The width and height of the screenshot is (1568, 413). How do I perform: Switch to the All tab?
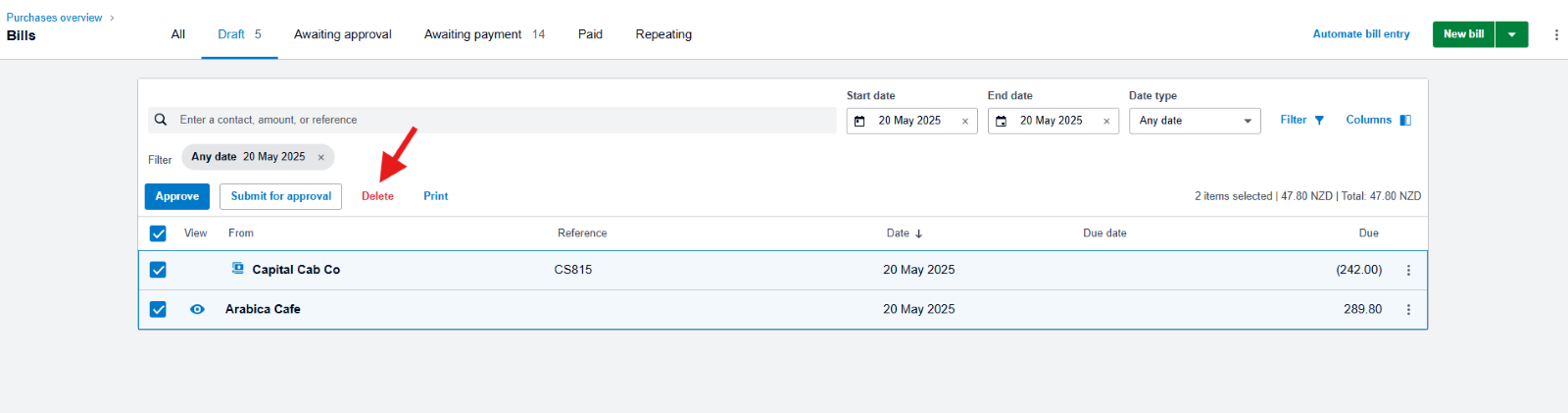(178, 34)
